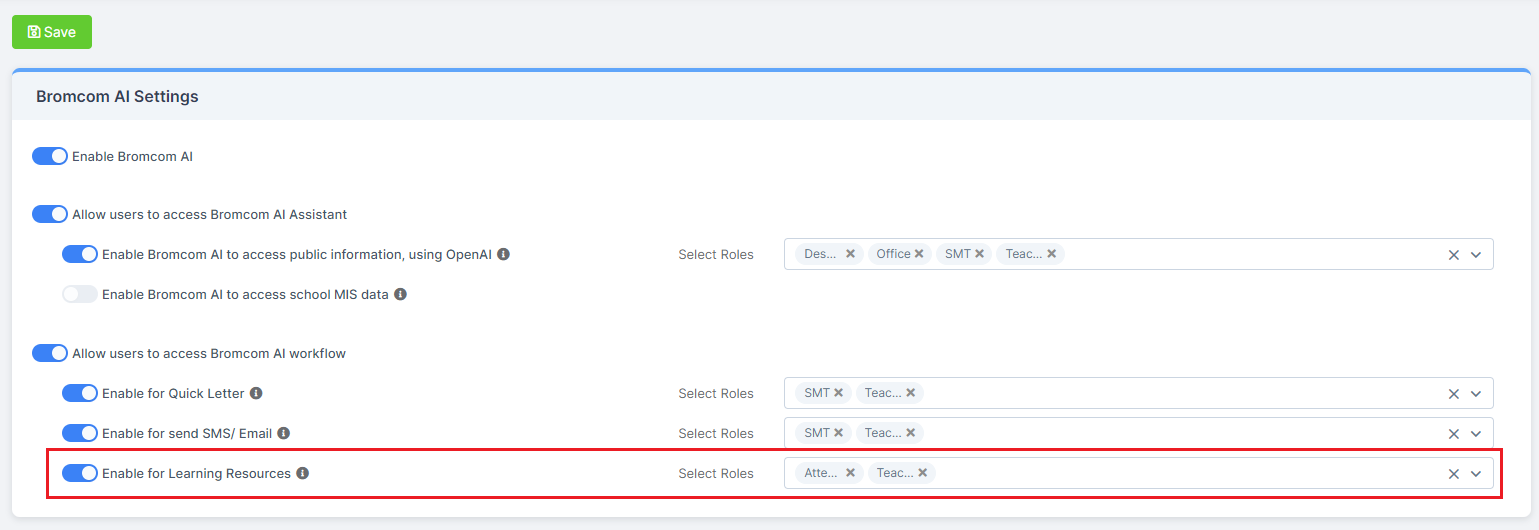Click info icon beside school MIS data
Screen dimensions: 1539x530
pyautogui.click(x=400, y=294)
